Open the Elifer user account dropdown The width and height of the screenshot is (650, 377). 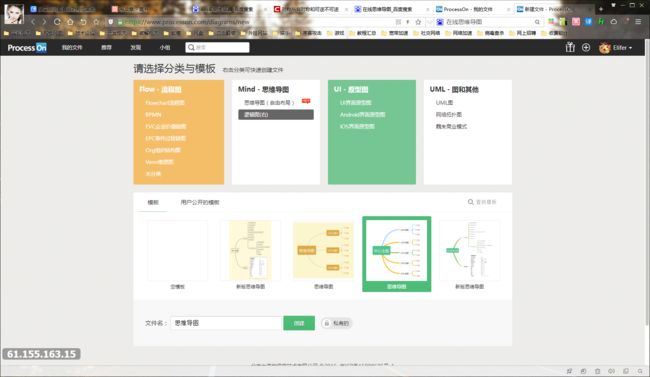click(616, 48)
